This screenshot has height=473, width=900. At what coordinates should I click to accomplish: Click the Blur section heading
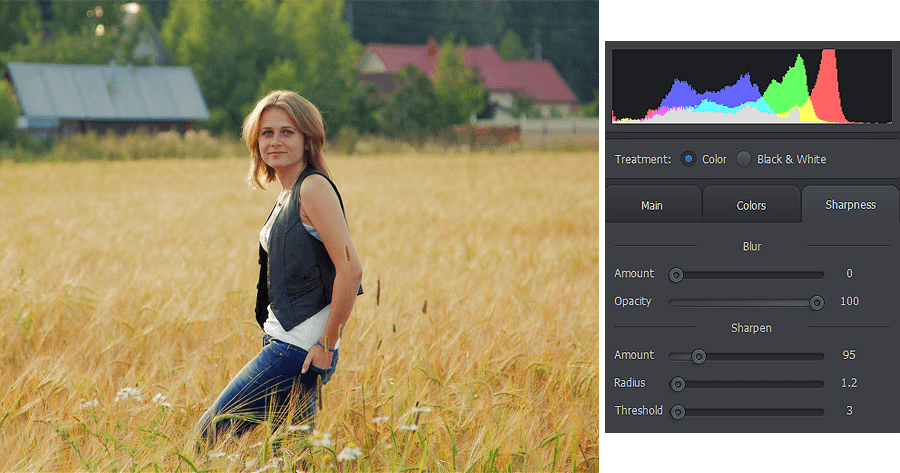(752, 246)
